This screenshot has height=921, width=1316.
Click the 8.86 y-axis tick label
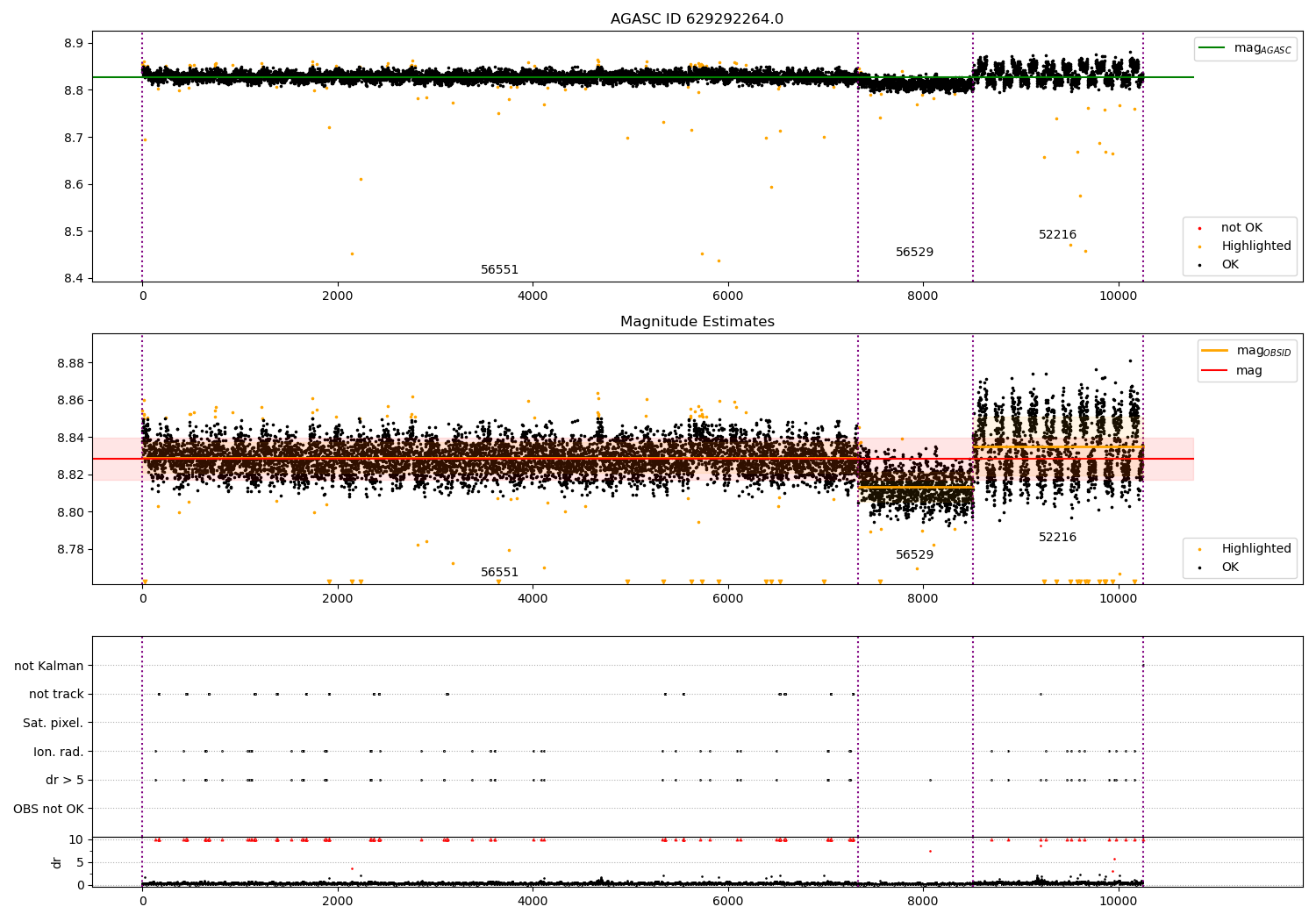point(71,401)
